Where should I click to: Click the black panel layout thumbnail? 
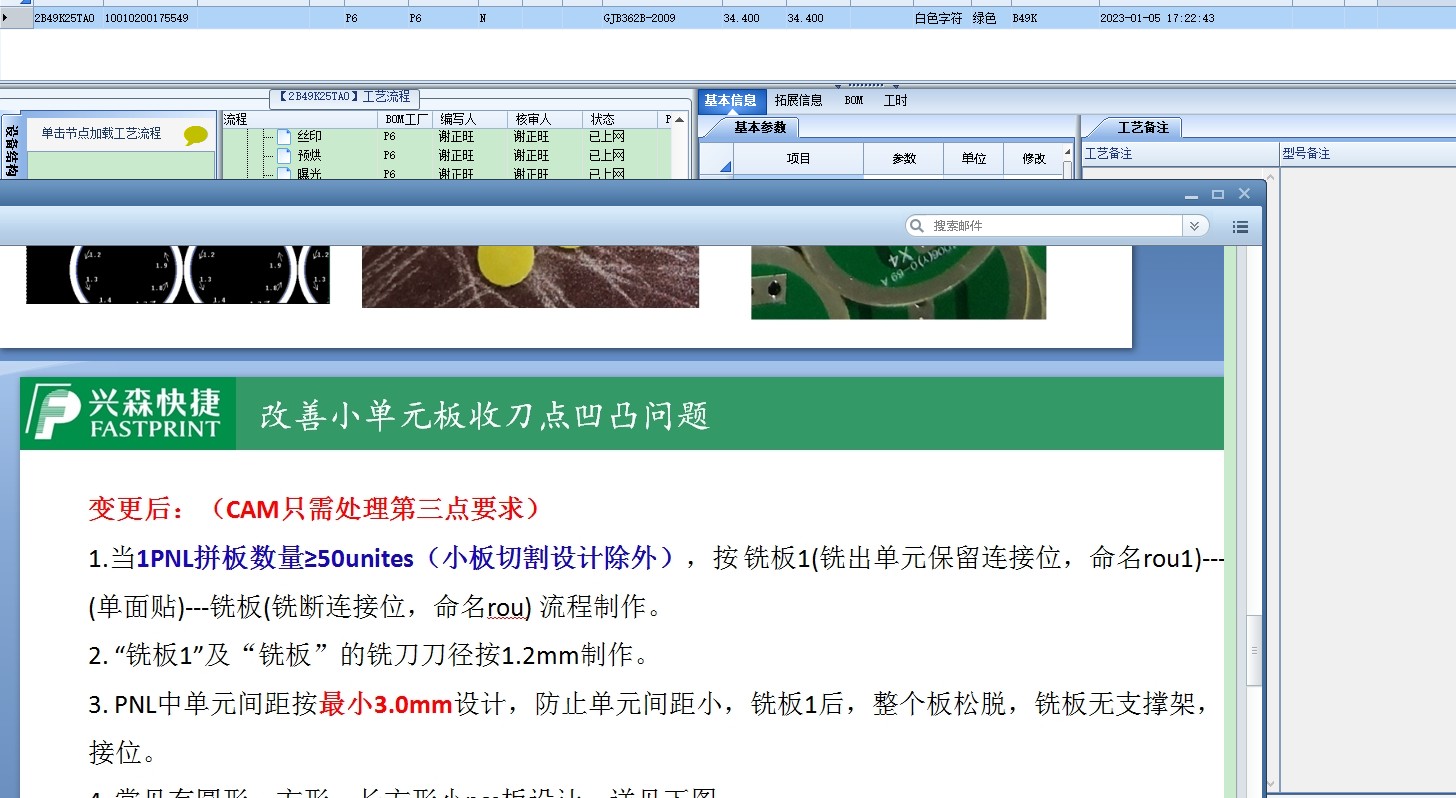178,274
